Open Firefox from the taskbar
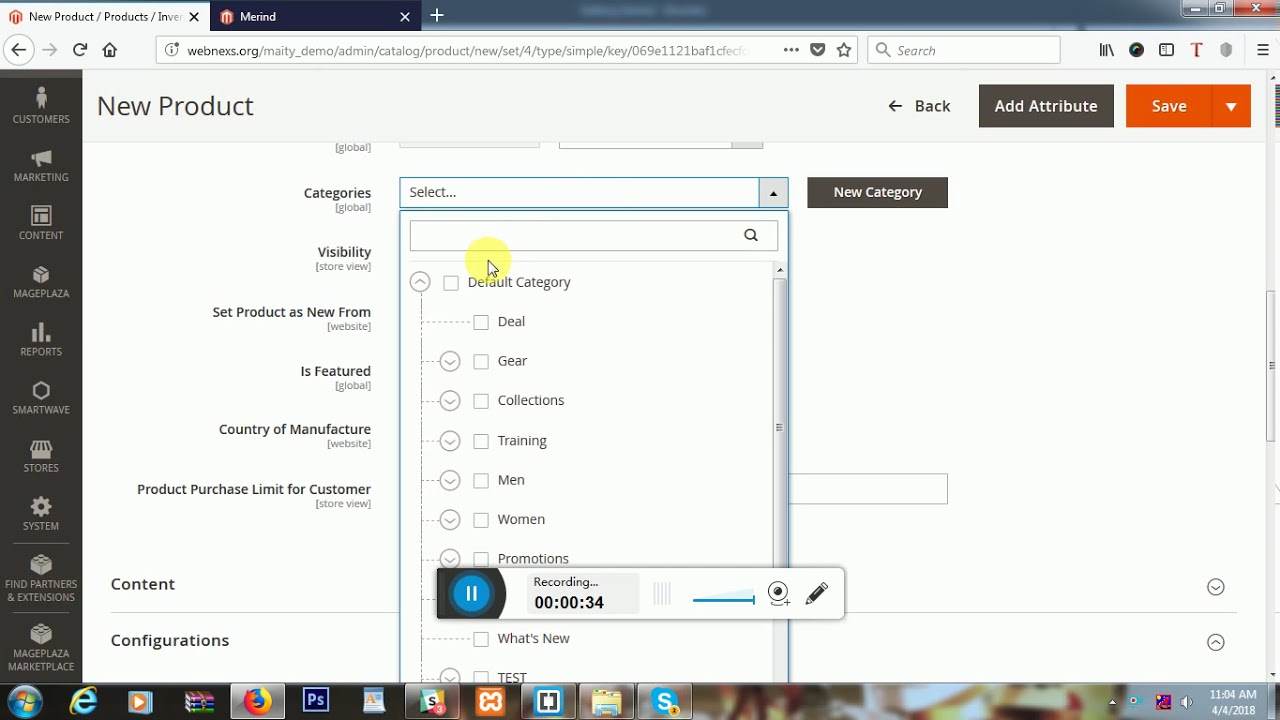Image resolution: width=1280 pixels, height=720 pixels. pyautogui.click(x=257, y=701)
